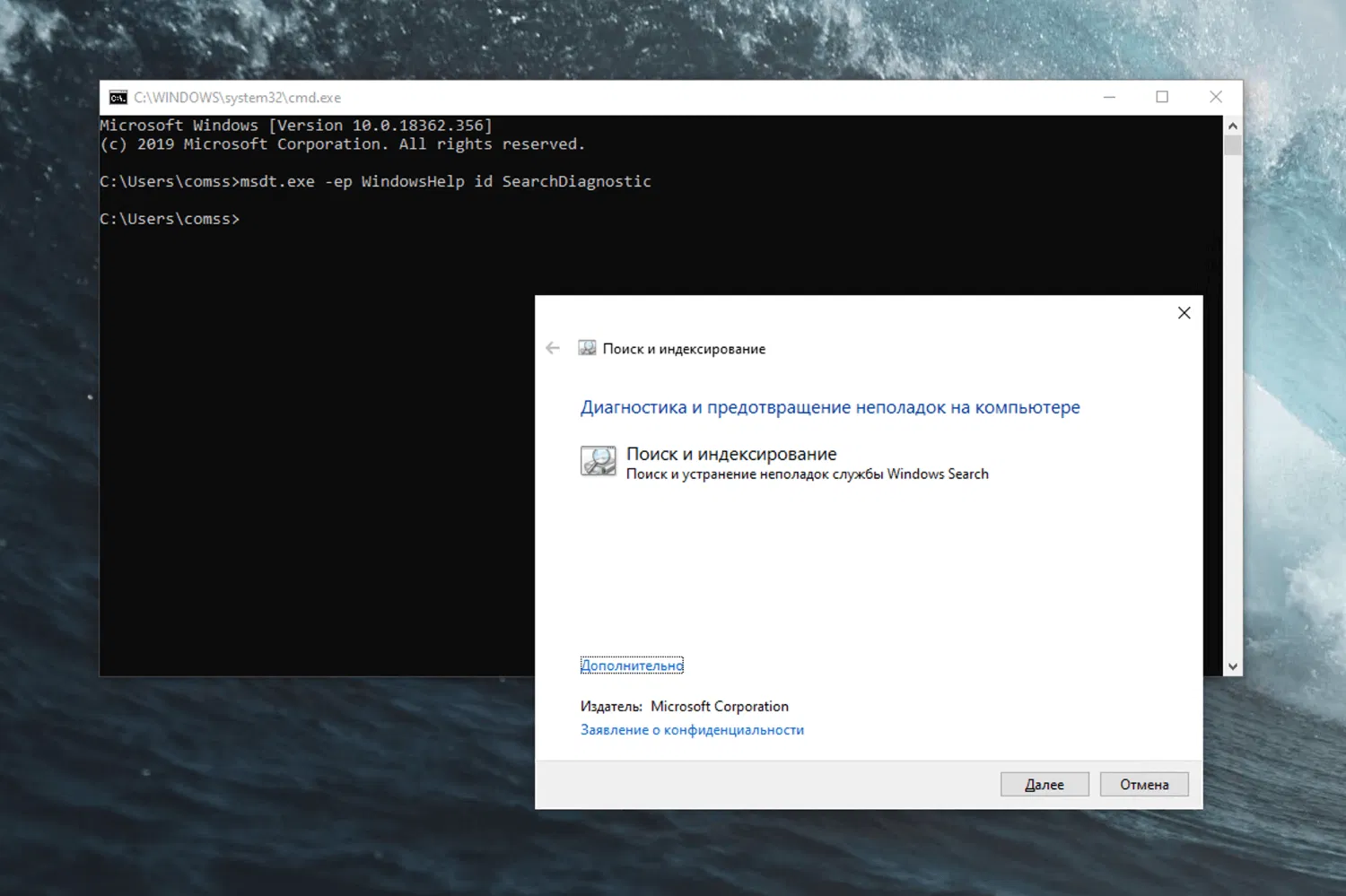Click the empty C:\Users\comss> prompt
Screen dimensions: 1346x896
[170, 219]
